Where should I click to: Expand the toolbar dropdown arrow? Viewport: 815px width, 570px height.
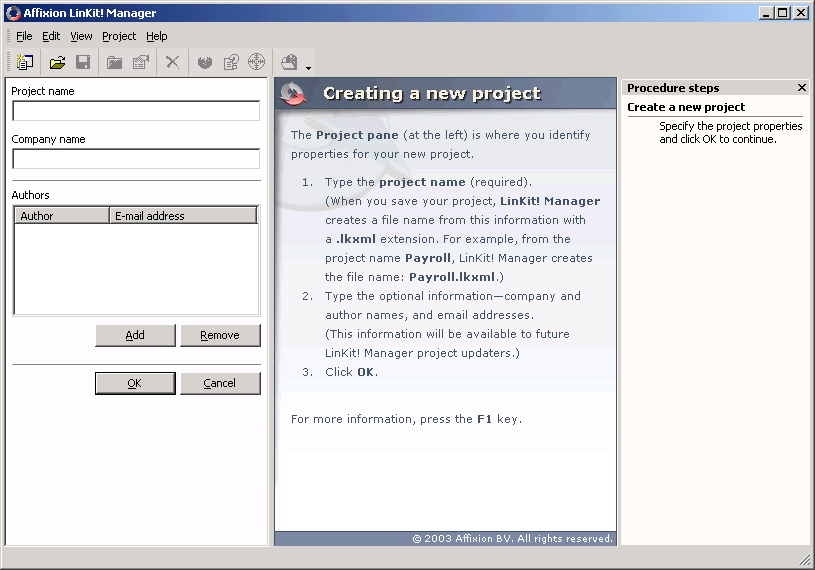tap(308, 68)
